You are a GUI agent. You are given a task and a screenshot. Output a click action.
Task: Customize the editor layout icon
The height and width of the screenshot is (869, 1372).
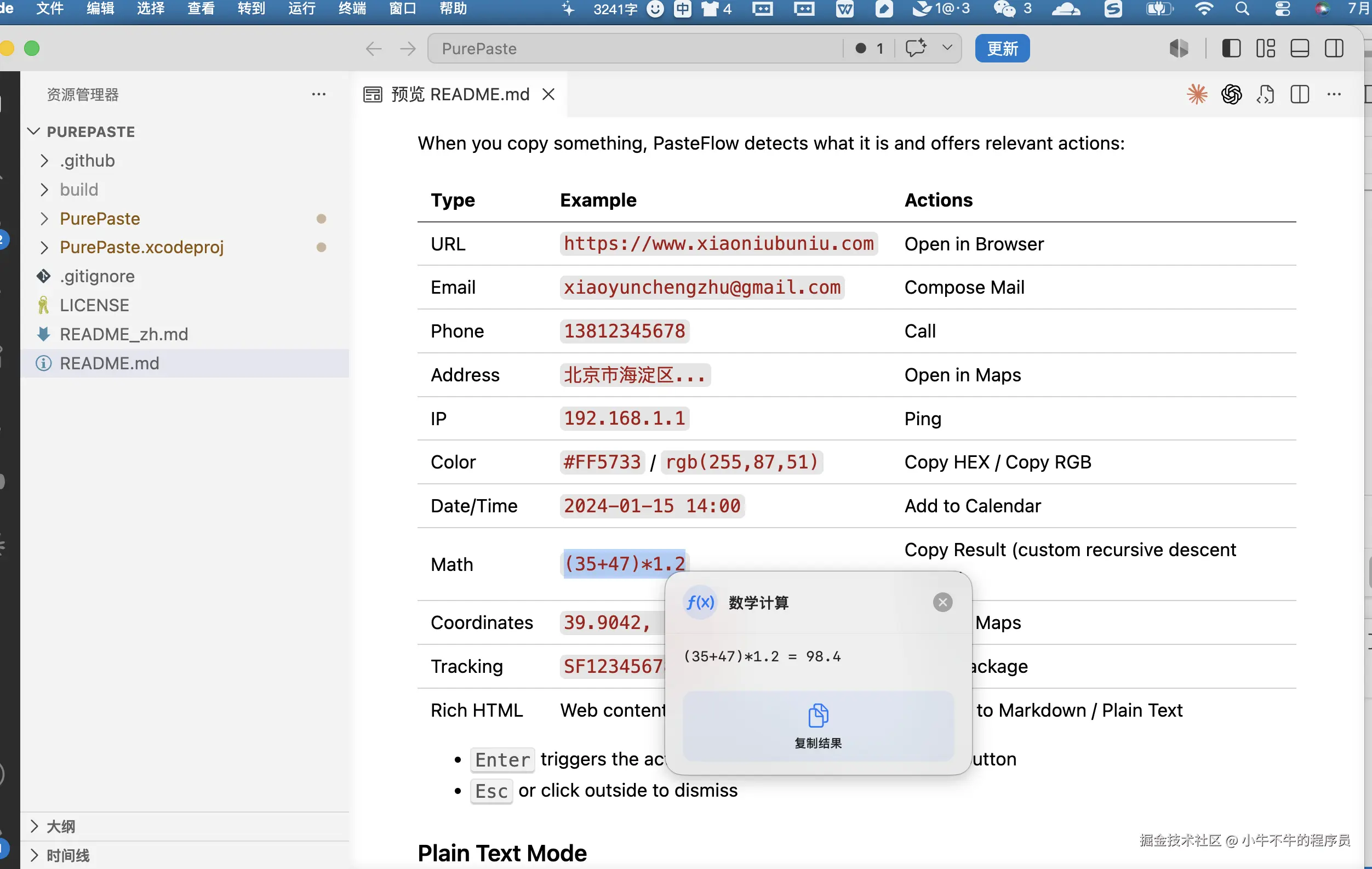(1266, 48)
